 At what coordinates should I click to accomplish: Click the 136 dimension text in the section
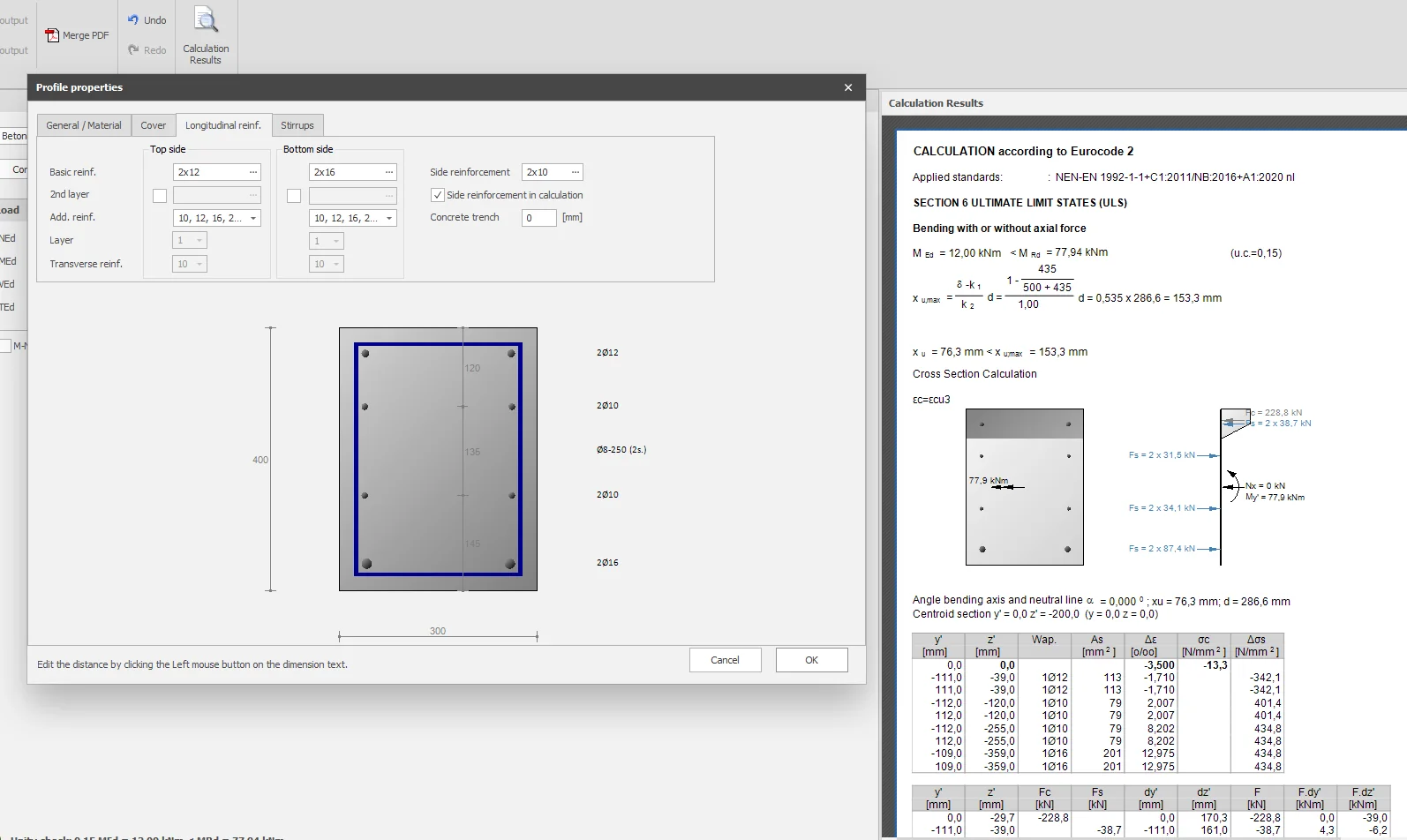(x=473, y=452)
